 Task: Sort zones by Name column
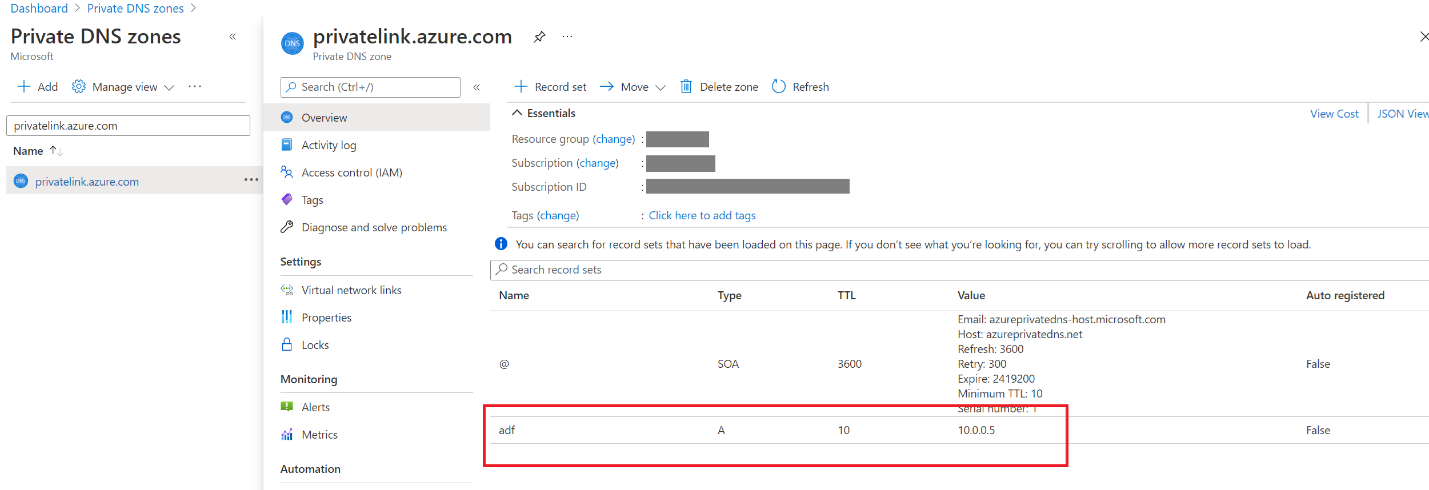click(x=29, y=151)
